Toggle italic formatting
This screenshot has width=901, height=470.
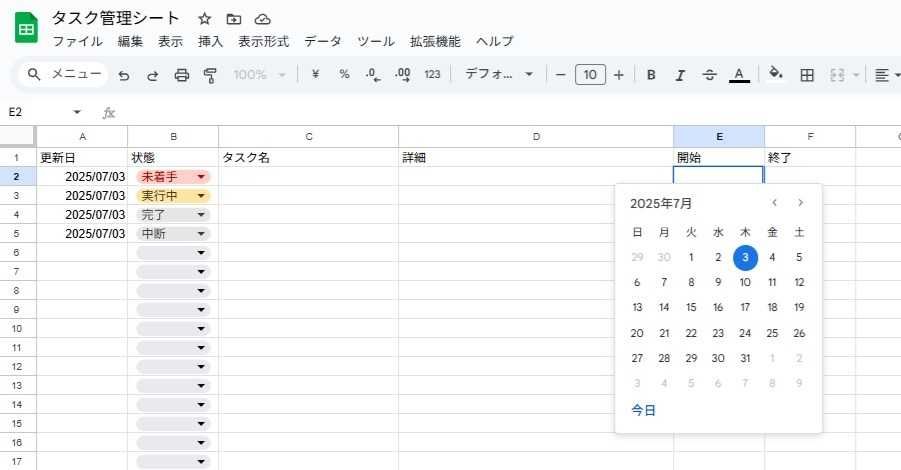point(680,75)
